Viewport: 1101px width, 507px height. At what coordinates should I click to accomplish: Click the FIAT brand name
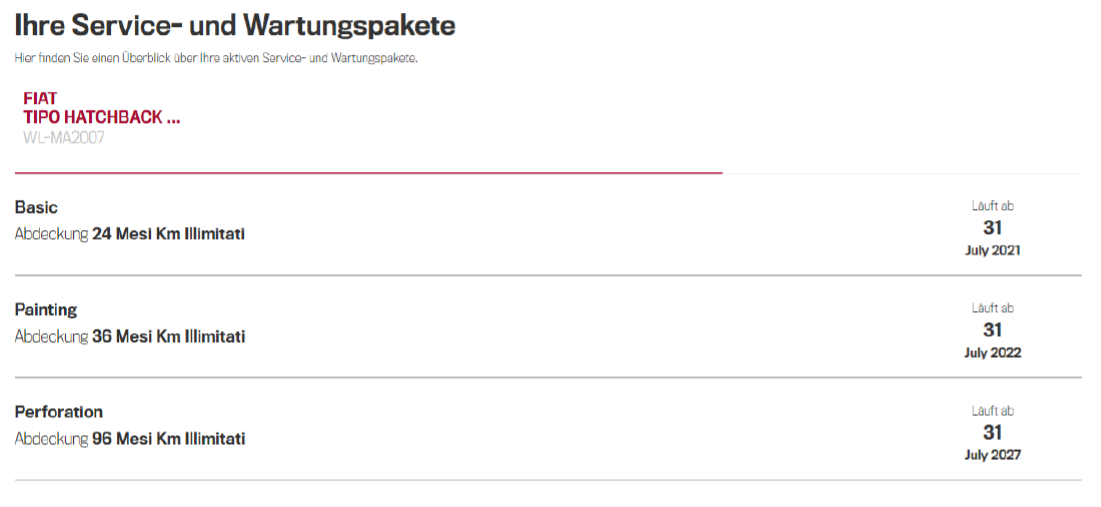coord(40,99)
